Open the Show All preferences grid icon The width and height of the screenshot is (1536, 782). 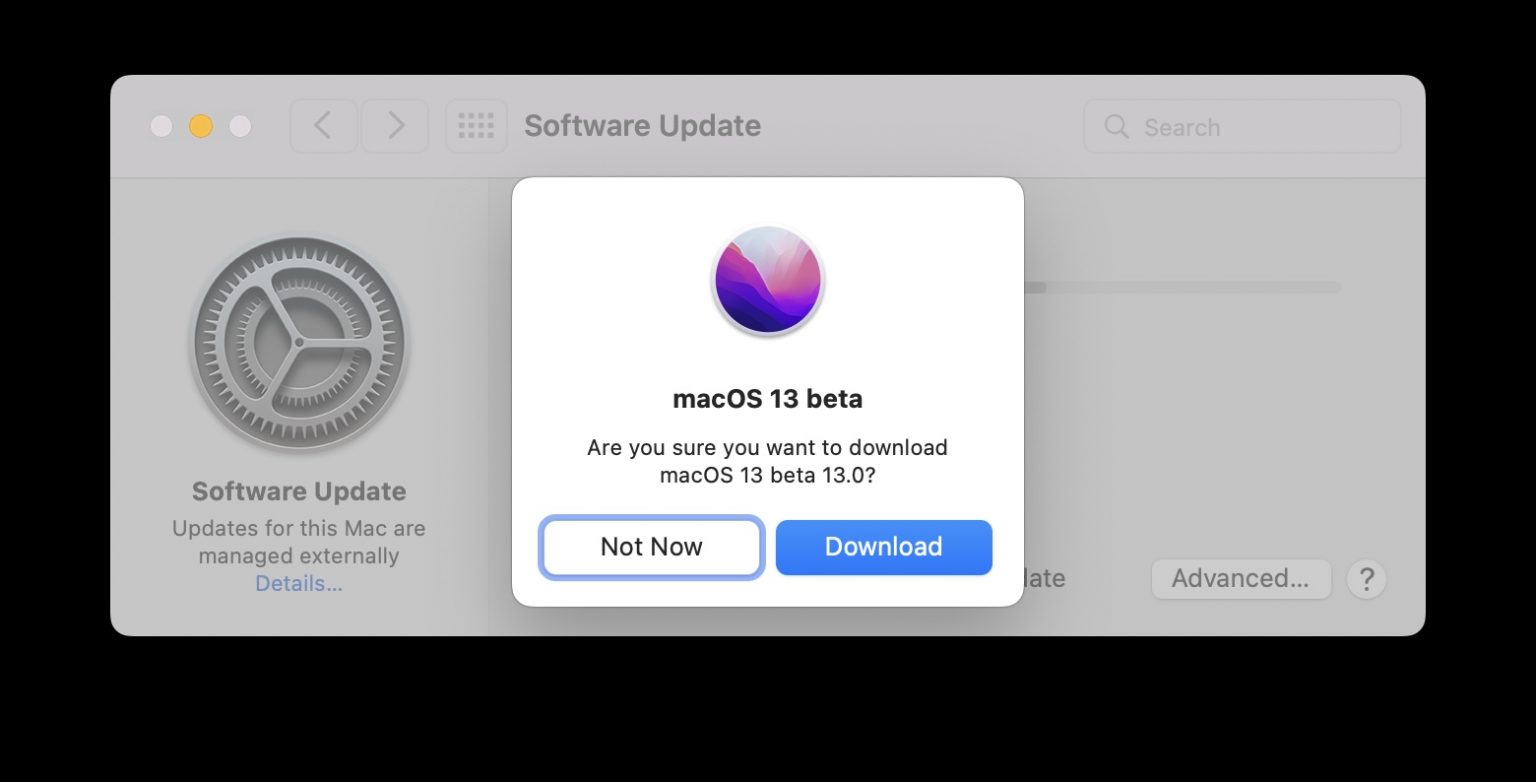tap(476, 126)
